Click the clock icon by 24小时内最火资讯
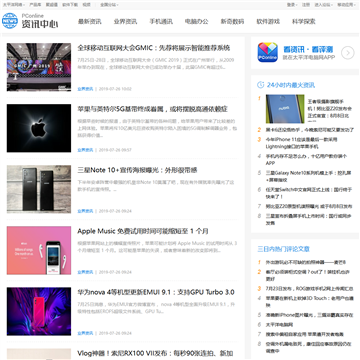Screen dimensions: 360x360 click(x=261, y=85)
